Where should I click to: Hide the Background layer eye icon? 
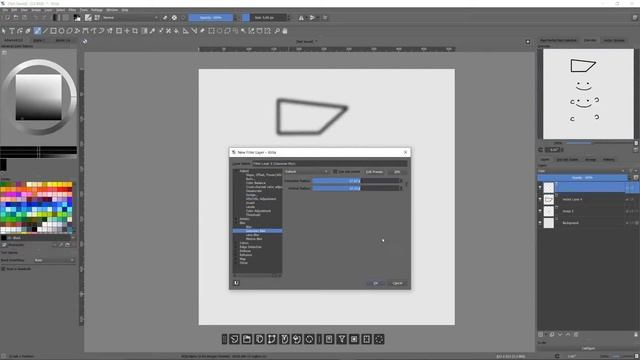[540, 223]
